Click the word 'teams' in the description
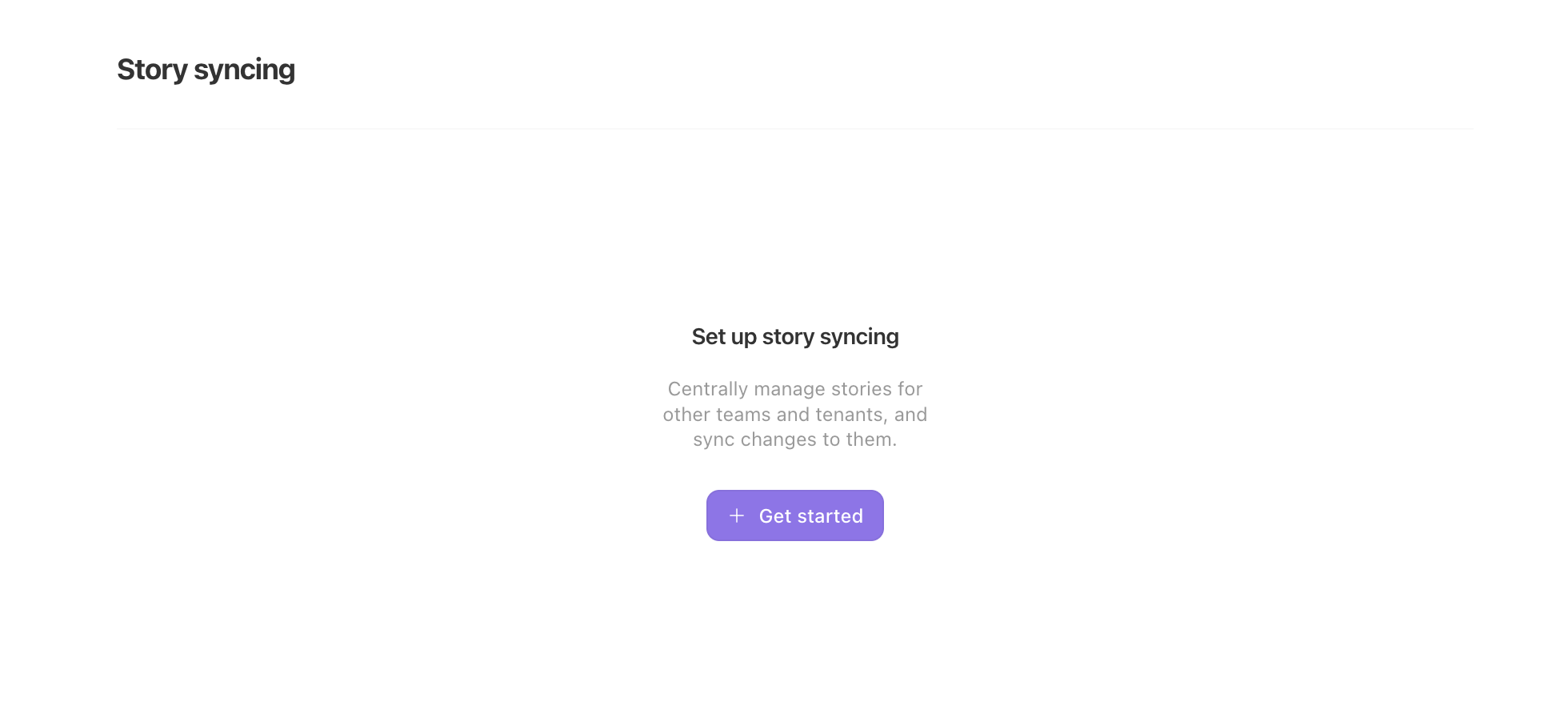1568x722 pixels. point(743,415)
